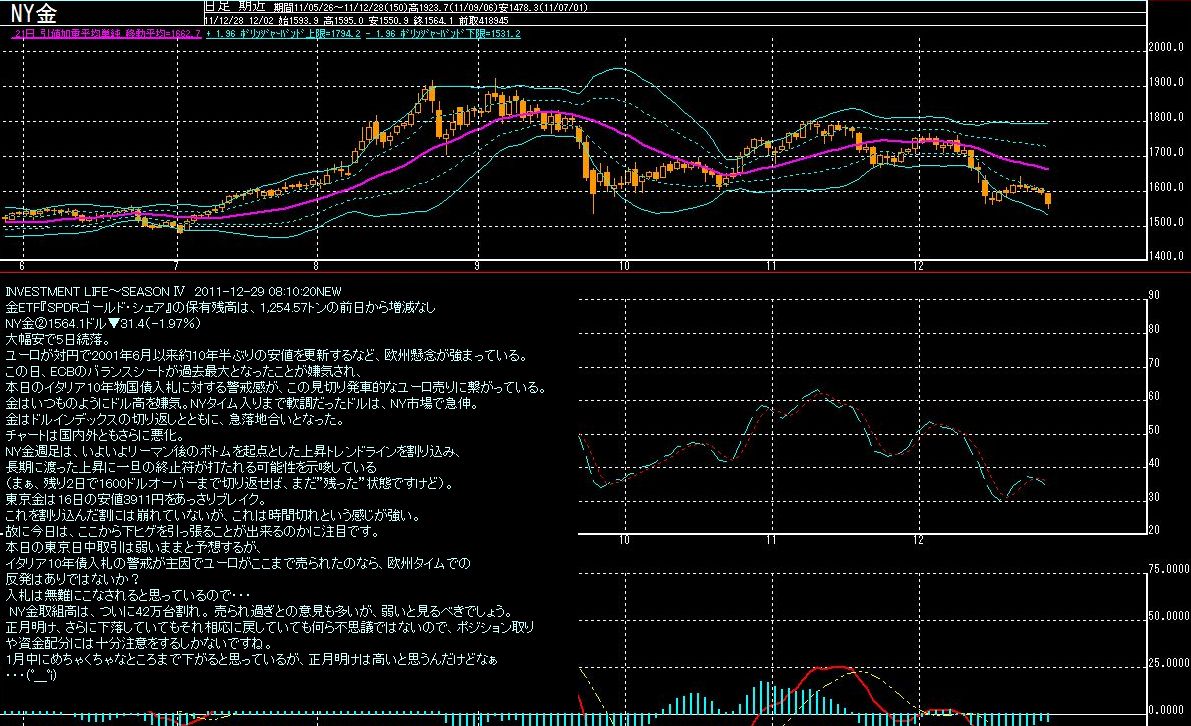Click the ECBのバランスシート comment line
Image resolution: width=1191 pixels, height=726 pixels.
click(183, 371)
